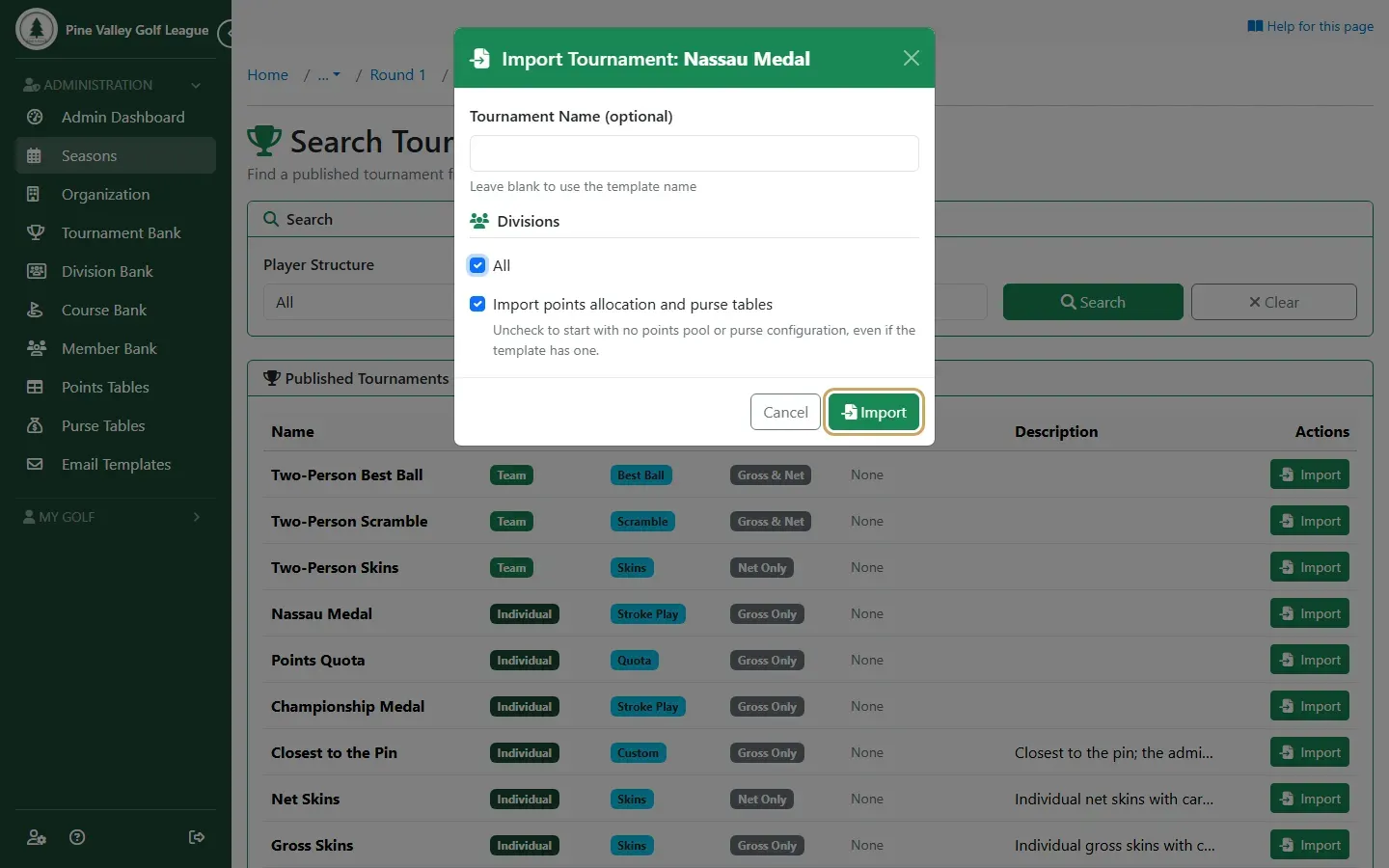Click the Nassau Medal row name

321,613
